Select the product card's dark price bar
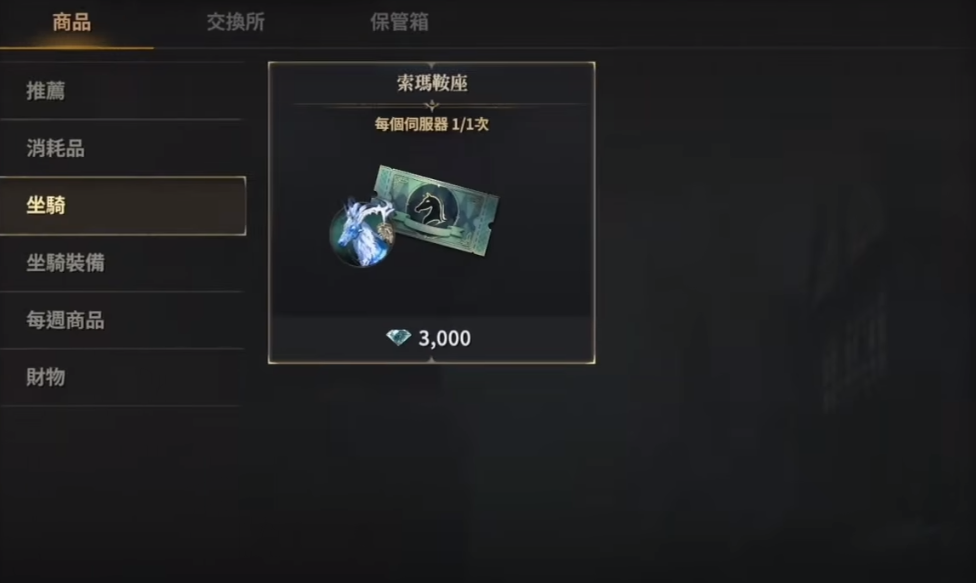 point(431,338)
